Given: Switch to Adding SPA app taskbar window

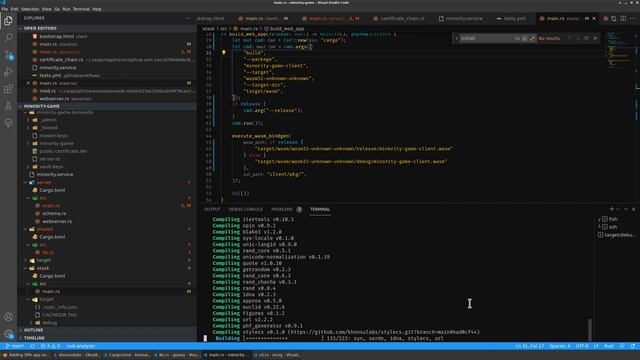Looking at the screenshot, I should pos(25,355).
